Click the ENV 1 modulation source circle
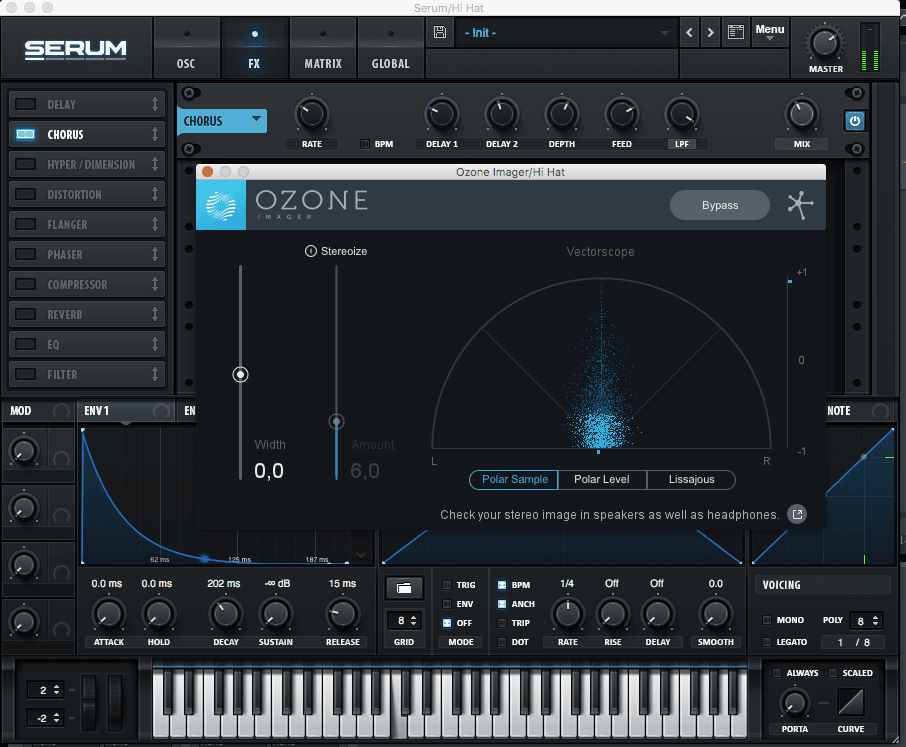The width and height of the screenshot is (906, 747). pos(162,411)
